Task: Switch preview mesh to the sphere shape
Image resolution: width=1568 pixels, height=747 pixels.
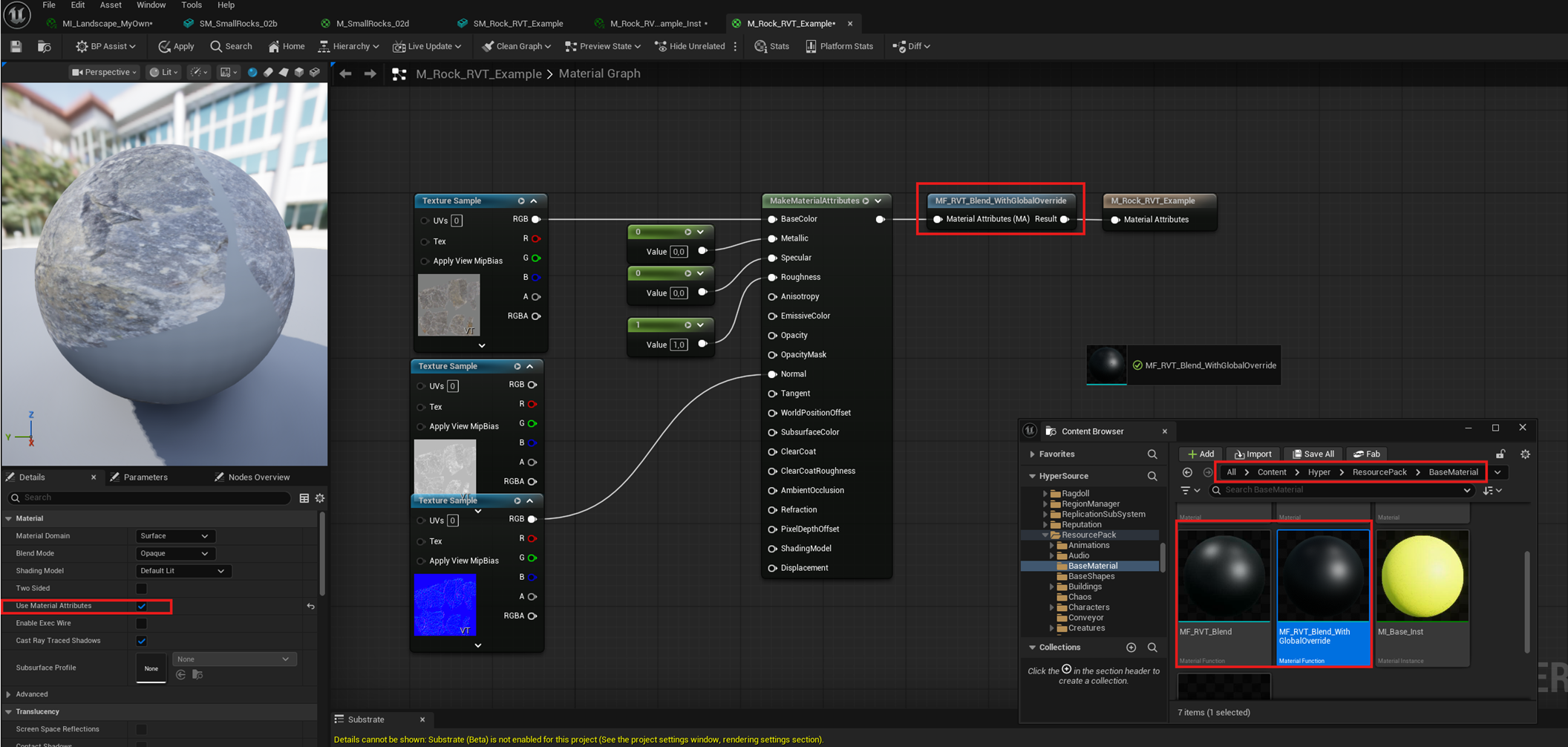Action: pyautogui.click(x=252, y=72)
